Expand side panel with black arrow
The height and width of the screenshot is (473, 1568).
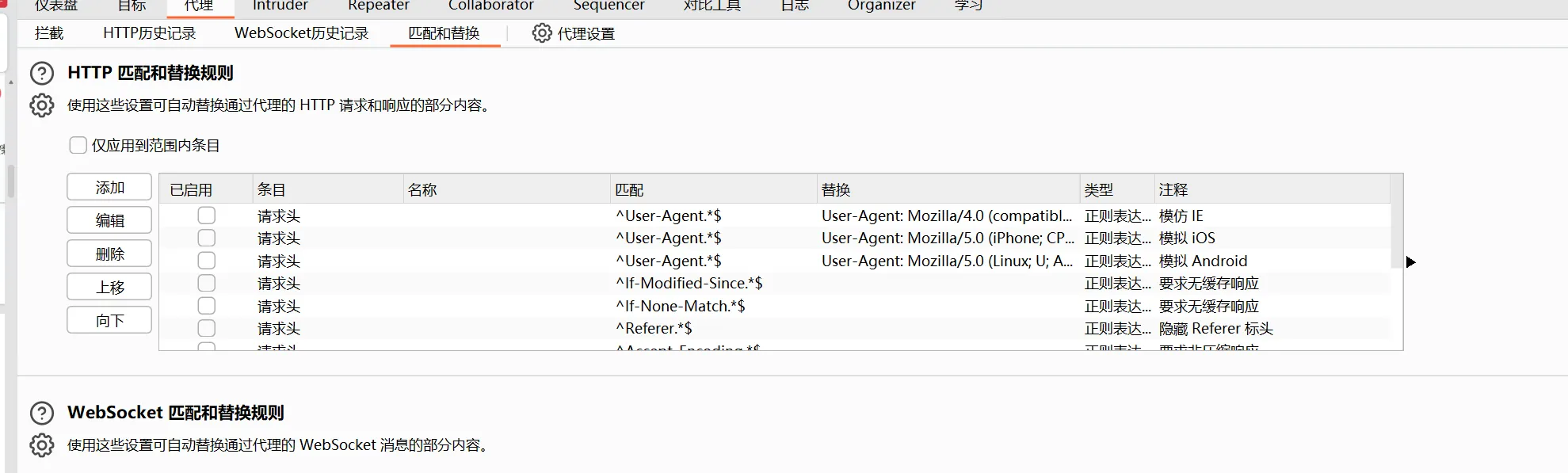tap(1410, 262)
